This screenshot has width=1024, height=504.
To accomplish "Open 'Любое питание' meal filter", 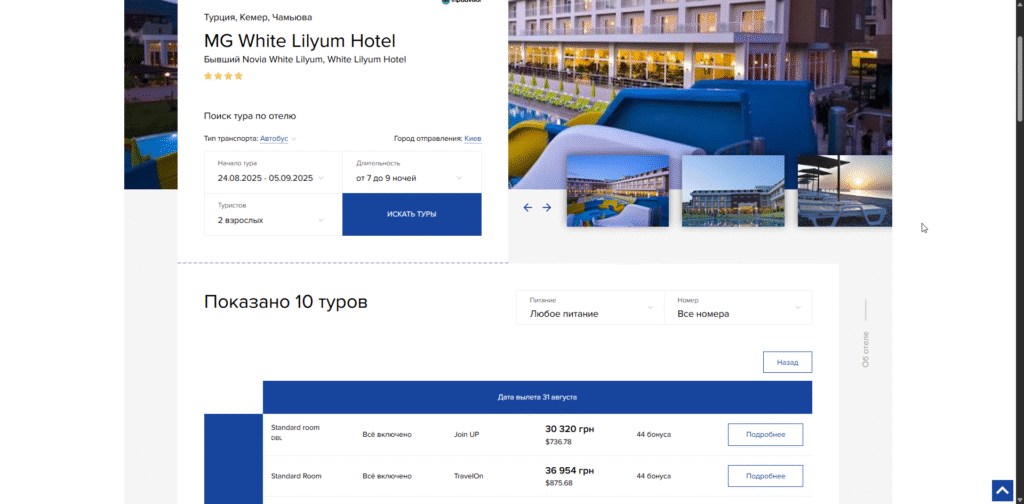I will click(x=590, y=307).
